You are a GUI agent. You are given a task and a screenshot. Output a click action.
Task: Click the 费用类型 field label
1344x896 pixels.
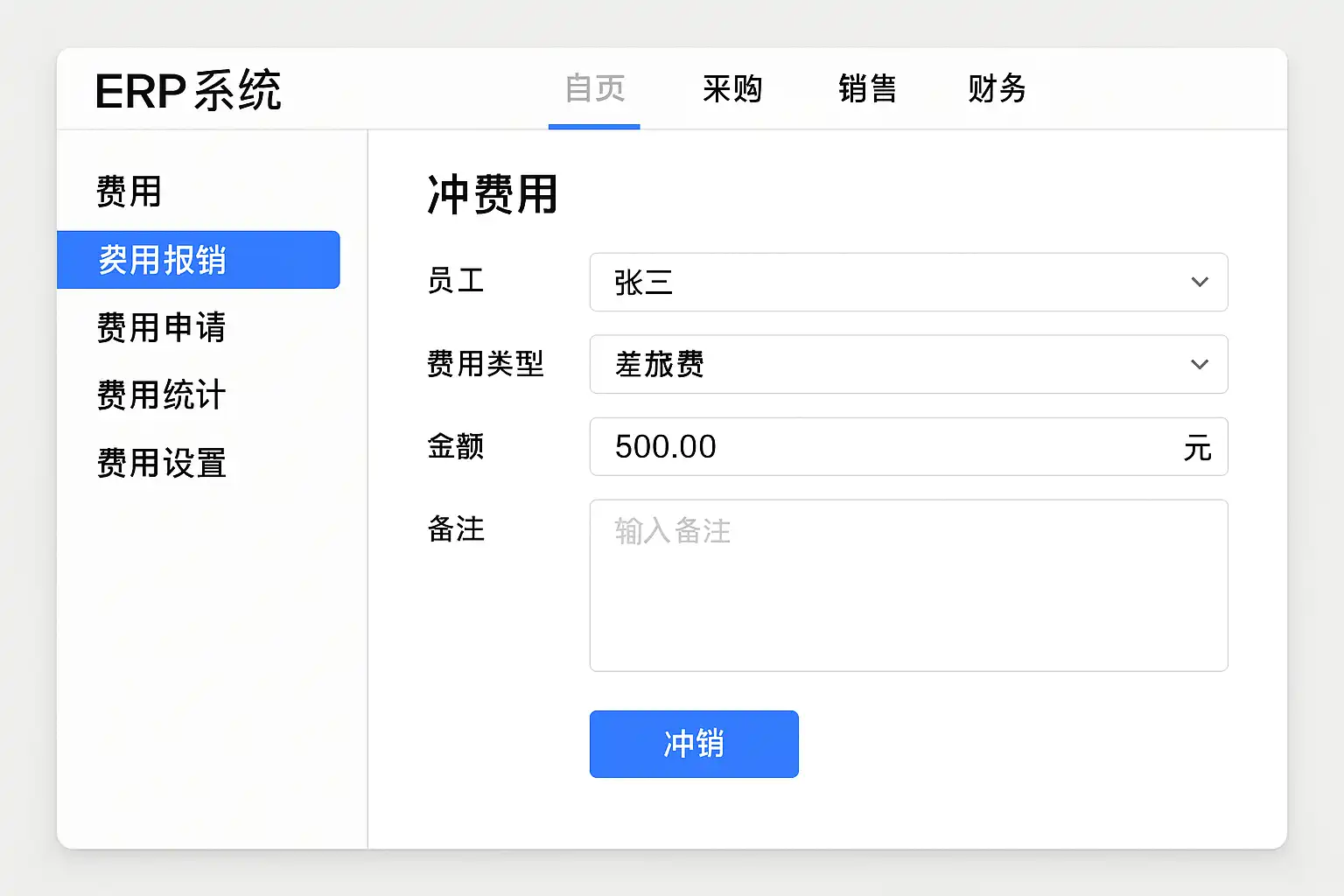tap(485, 364)
